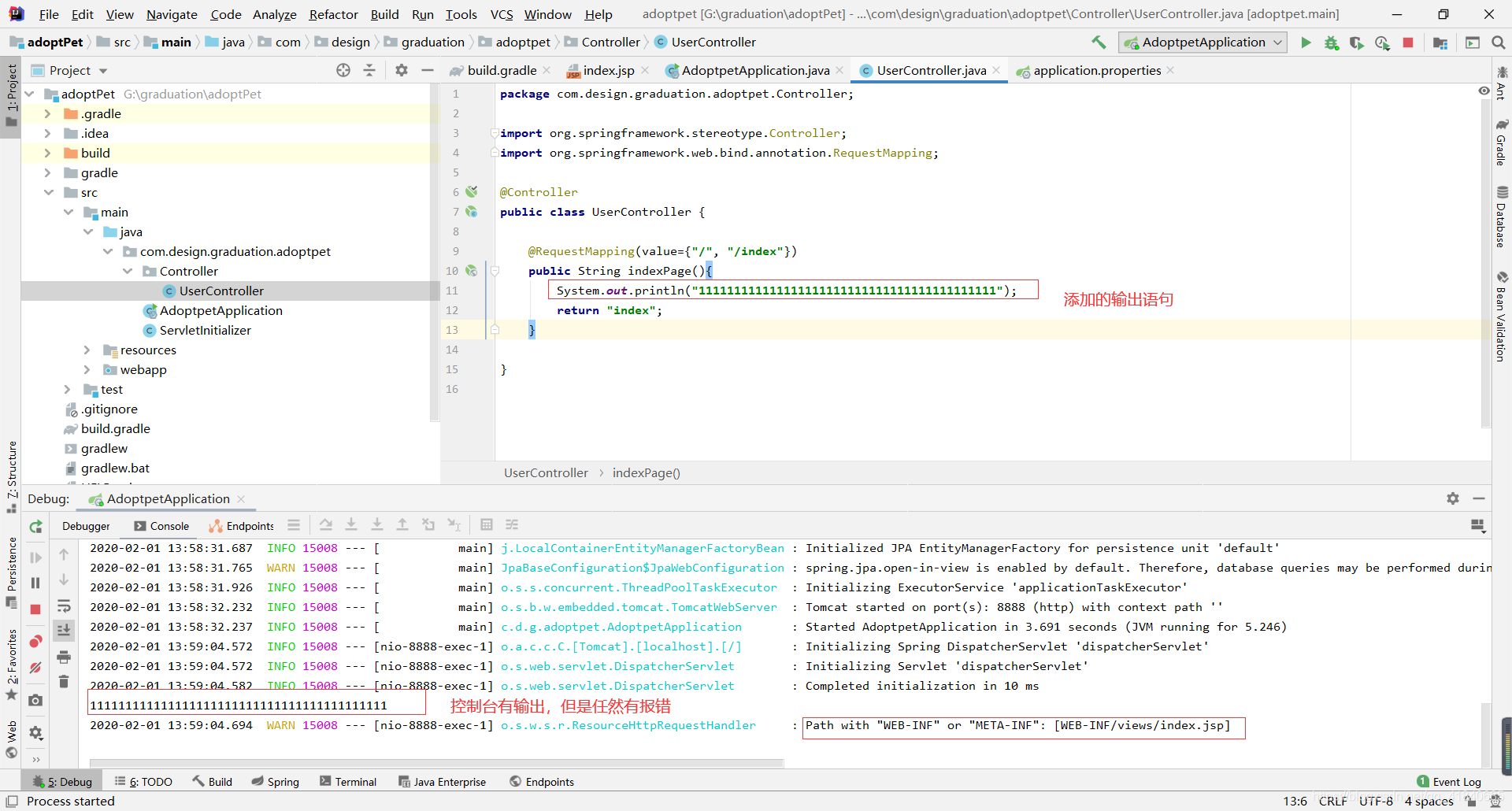The height and width of the screenshot is (811, 1512).
Task: Toggle the Database tool window stripe
Action: (x=1502, y=217)
